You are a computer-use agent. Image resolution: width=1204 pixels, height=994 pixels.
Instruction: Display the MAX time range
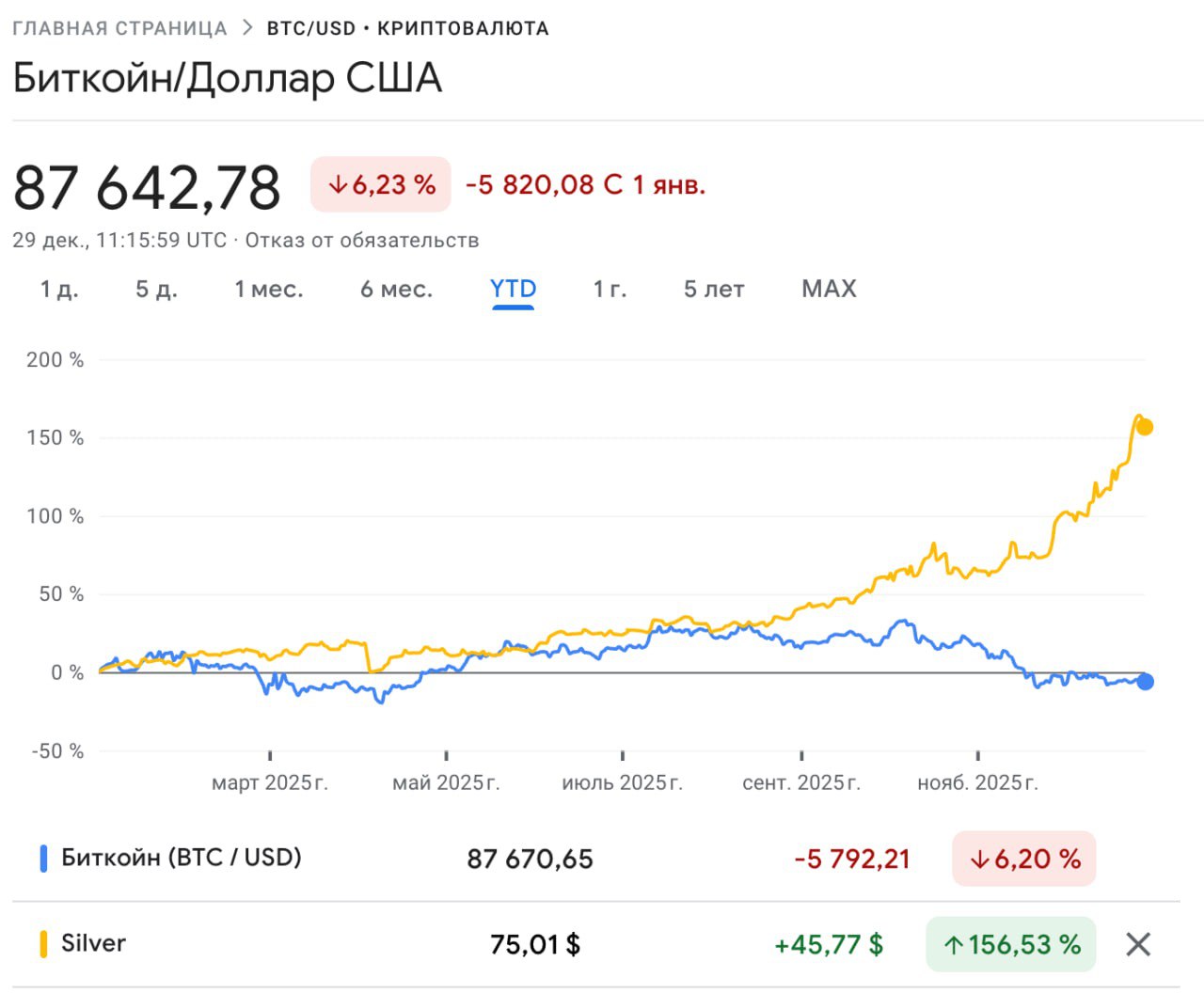click(x=829, y=290)
